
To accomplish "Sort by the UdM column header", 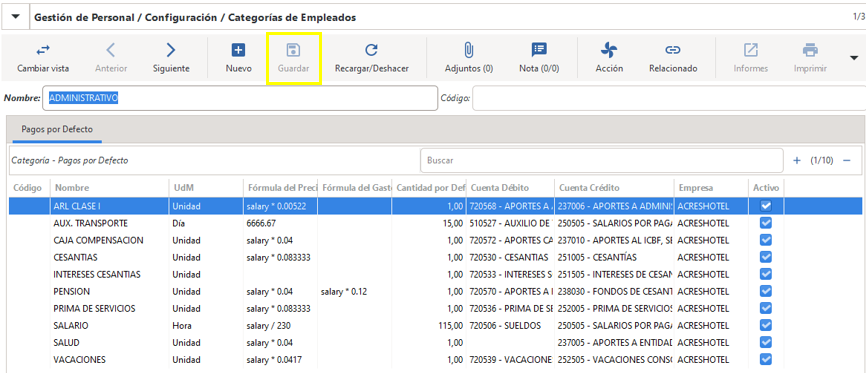I will [205, 188].
